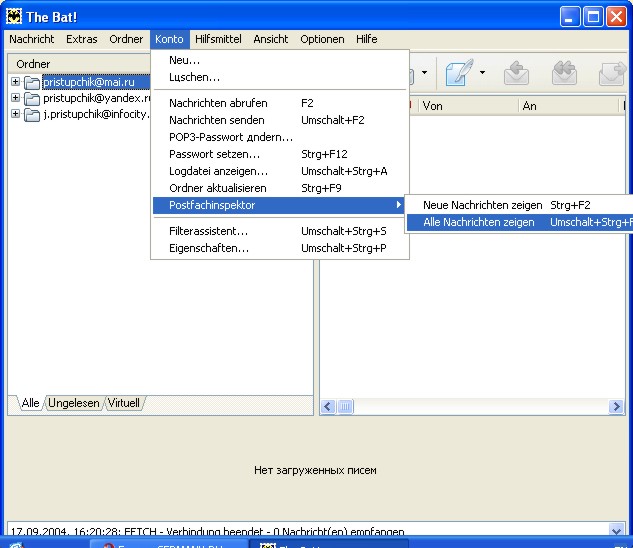Click The Bat! taskbar button
The width and height of the screenshot is (633, 548).
[x=329, y=544]
